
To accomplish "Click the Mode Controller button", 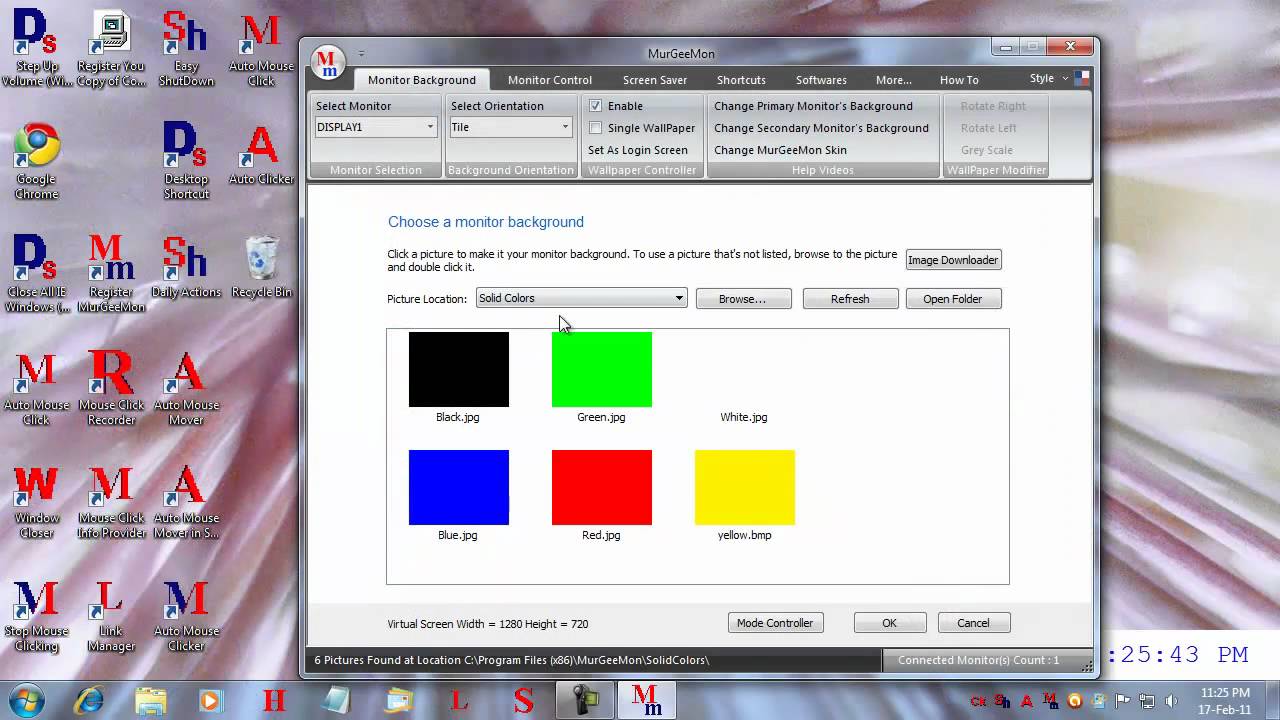I will coord(776,623).
